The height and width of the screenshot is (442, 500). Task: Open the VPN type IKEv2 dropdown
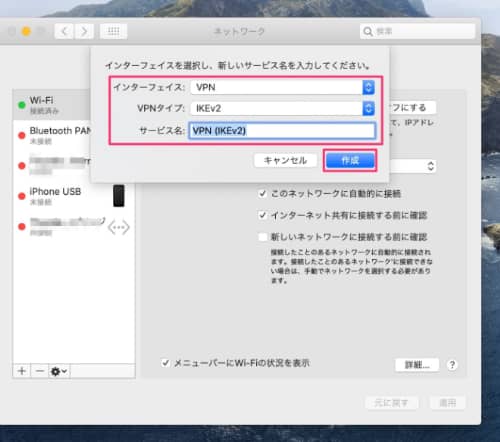(x=283, y=108)
